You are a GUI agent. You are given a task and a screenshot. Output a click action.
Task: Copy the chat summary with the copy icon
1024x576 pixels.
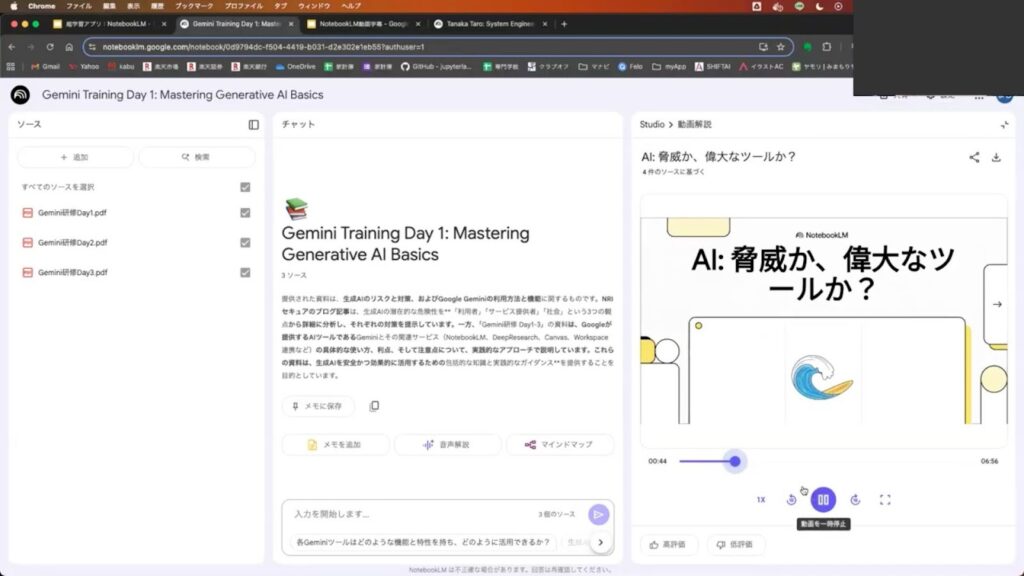[374, 406]
